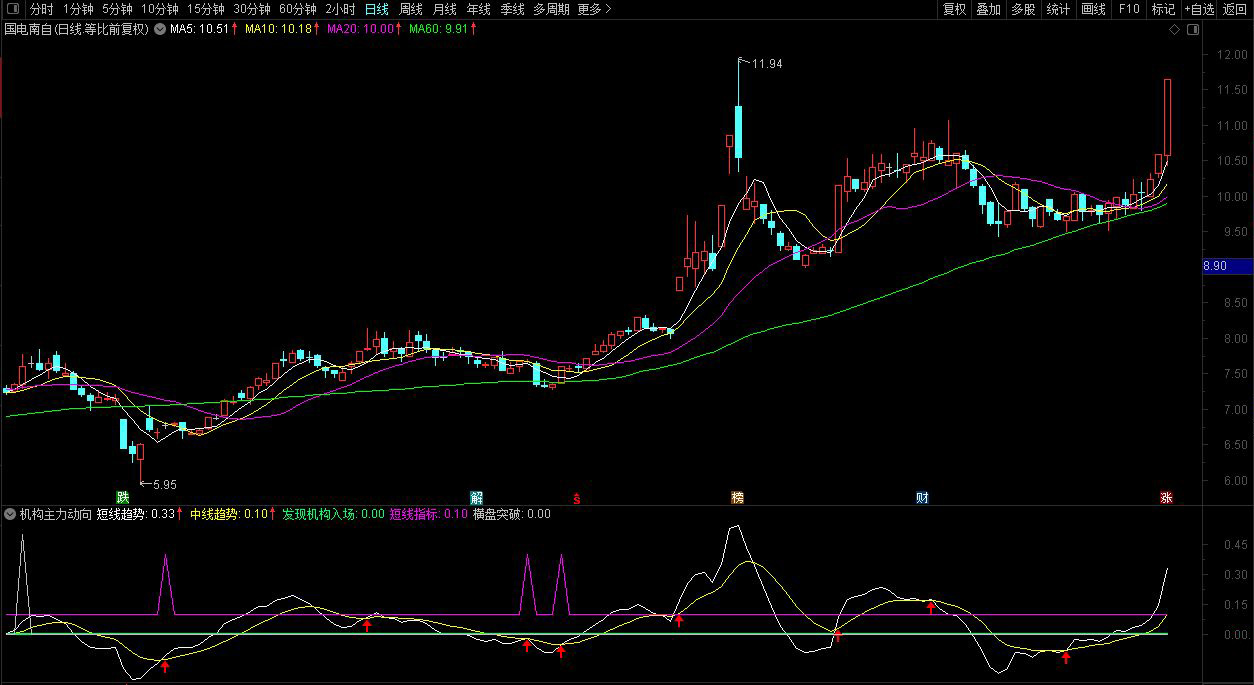Click the 11.94 high price label
The image size is (1254, 685).
point(766,64)
